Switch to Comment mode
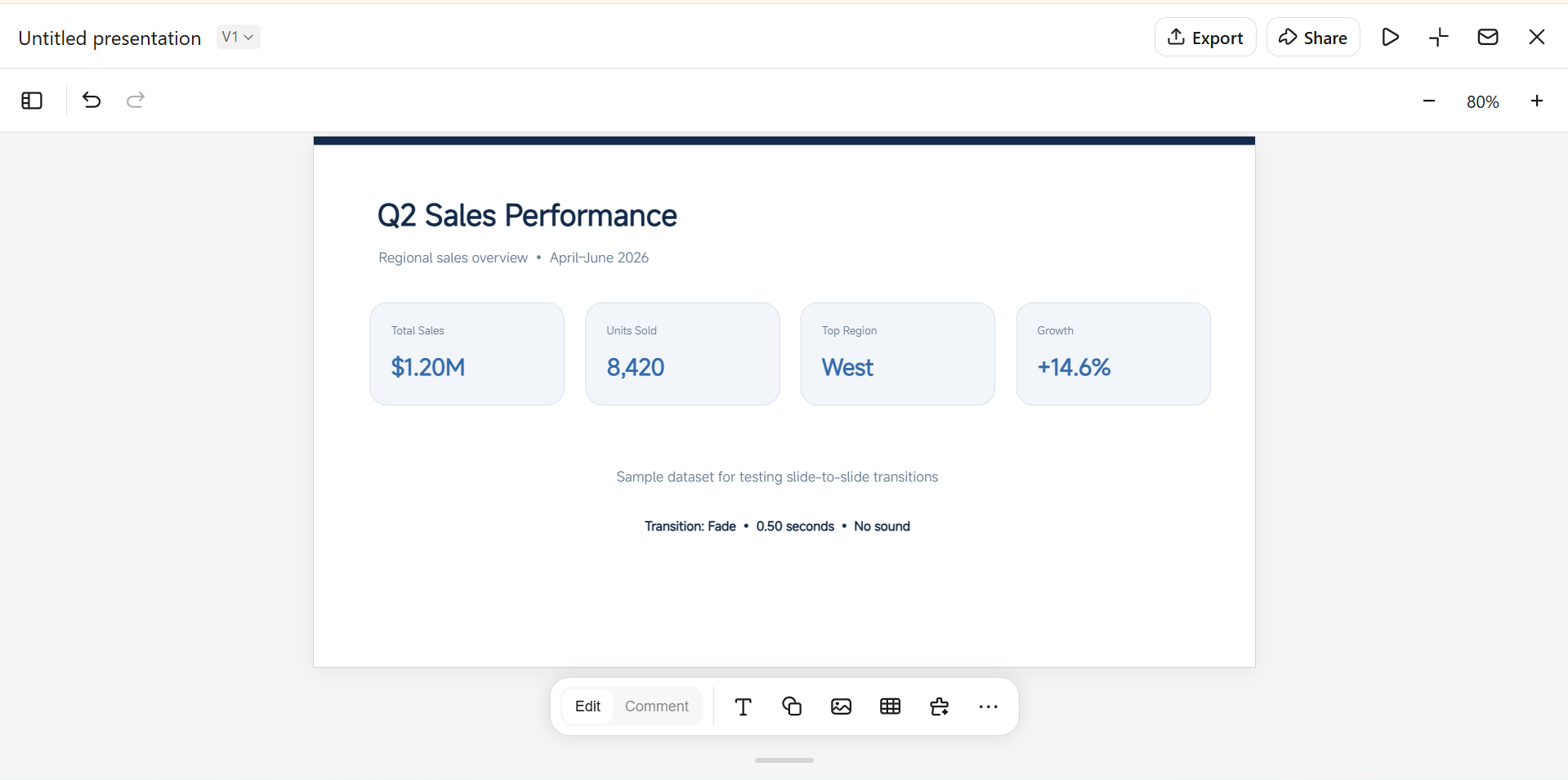Viewport: 1568px width, 780px height. tap(657, 706)
